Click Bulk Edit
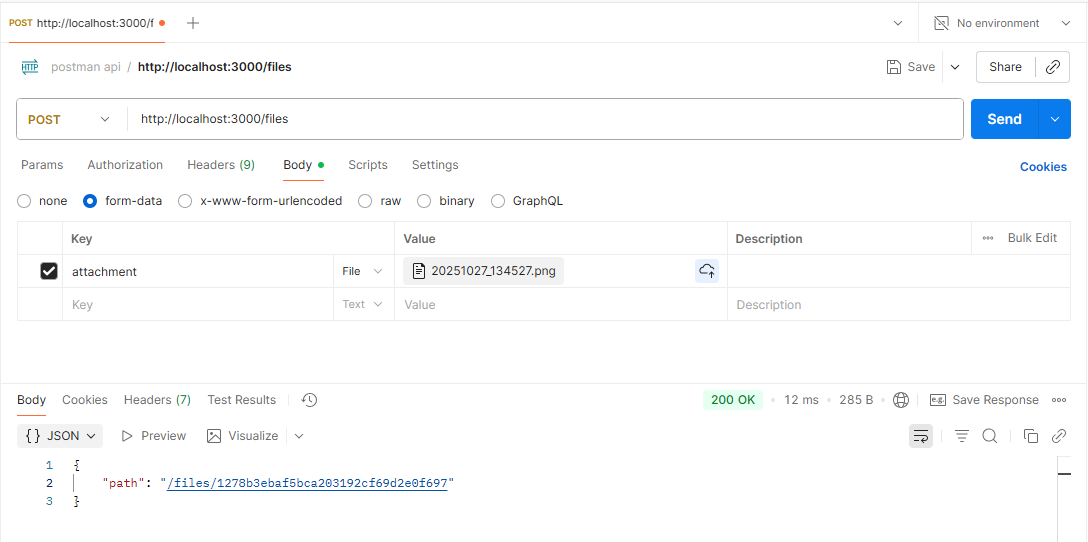This screenshot has height=542, width=1088. point(1032,238)
